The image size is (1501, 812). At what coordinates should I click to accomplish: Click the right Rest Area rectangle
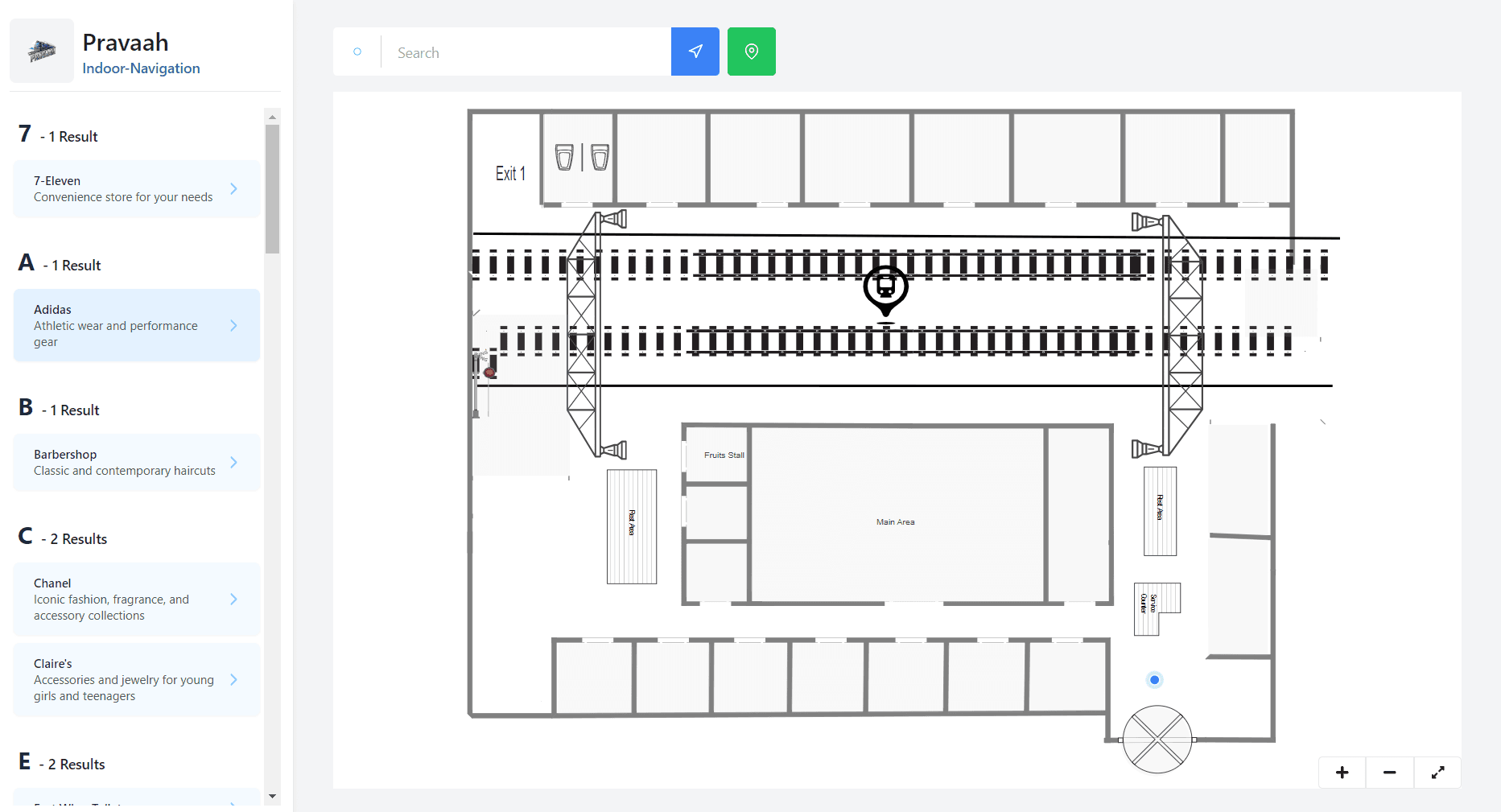click(x=1160, y=511)
